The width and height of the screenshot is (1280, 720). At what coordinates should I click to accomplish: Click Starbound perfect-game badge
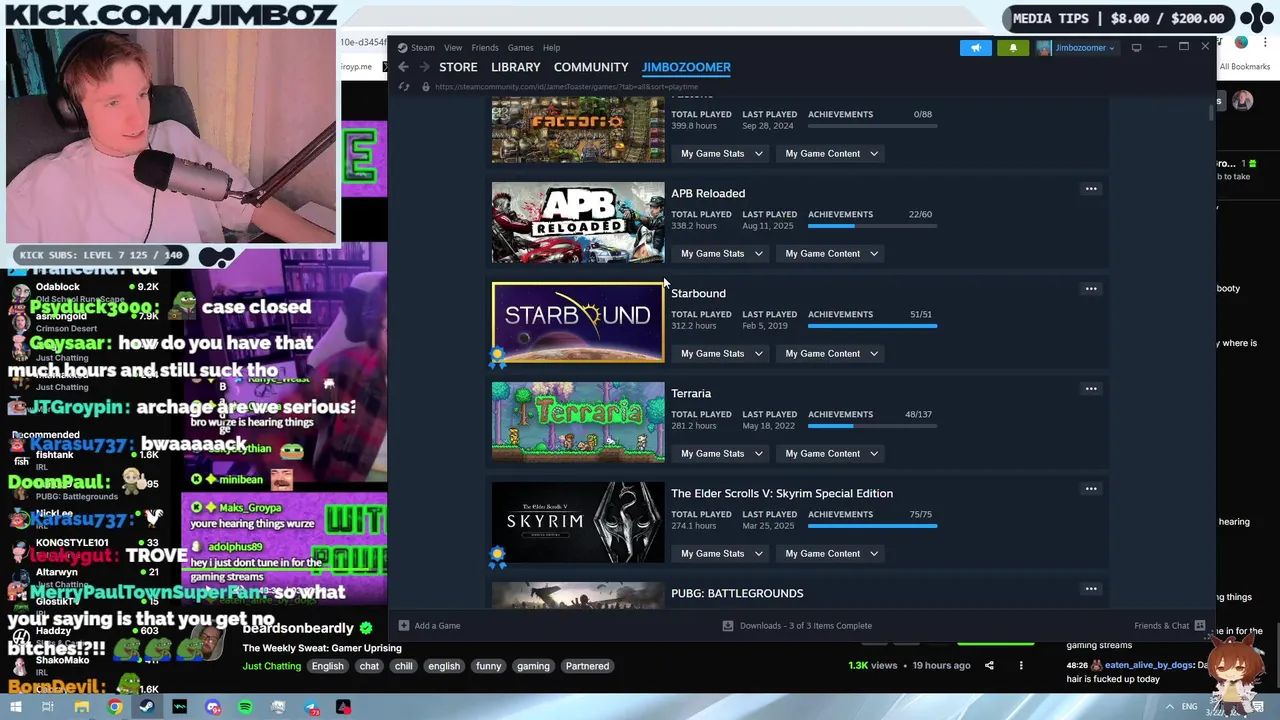coord(497,356)
